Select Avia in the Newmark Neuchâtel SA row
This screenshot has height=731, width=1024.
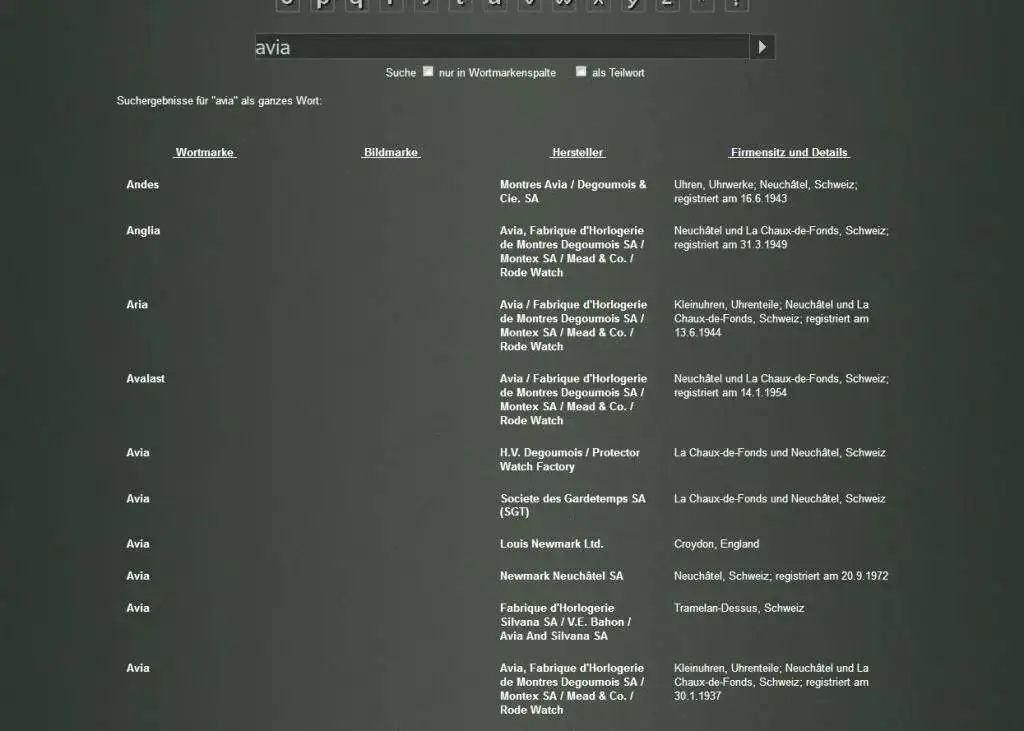(x=138, y=576)
